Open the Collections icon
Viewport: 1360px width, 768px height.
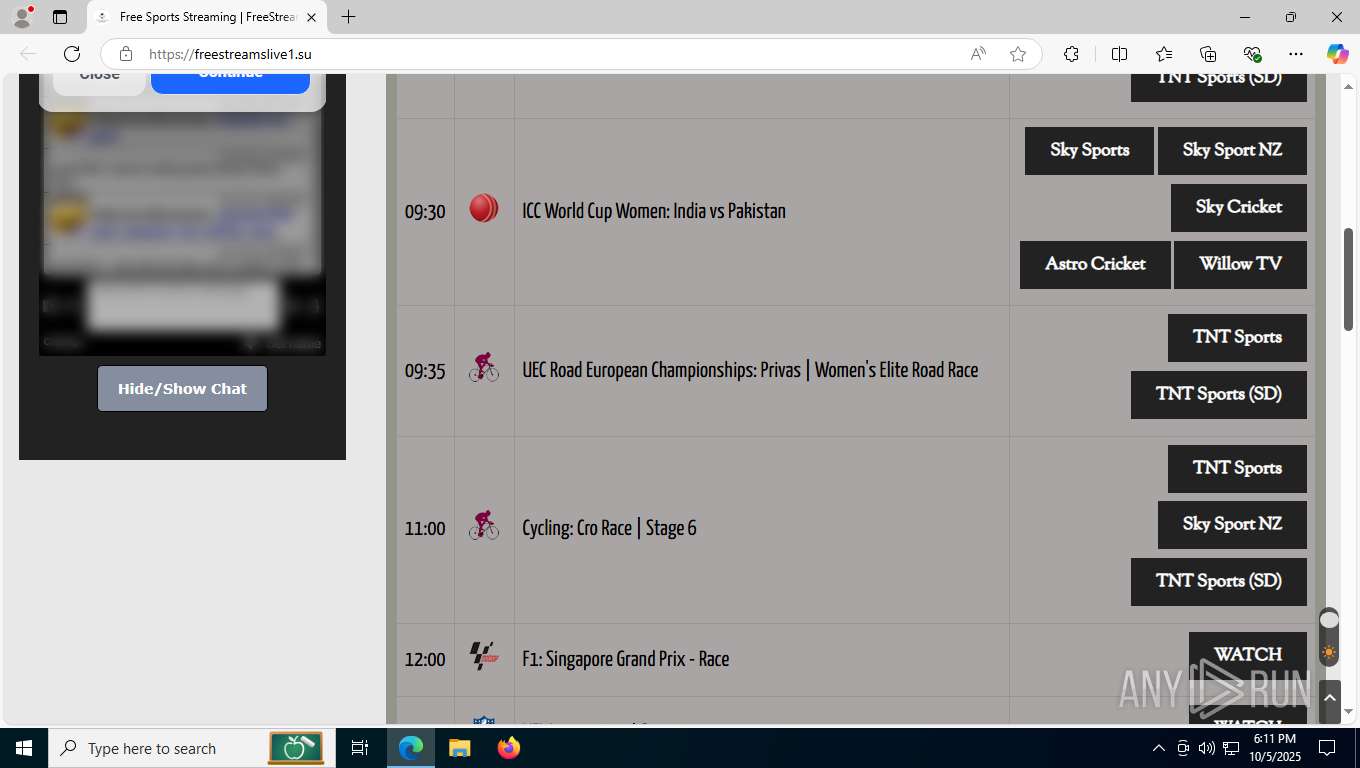pyautogui.click(x=1208, y=54)
